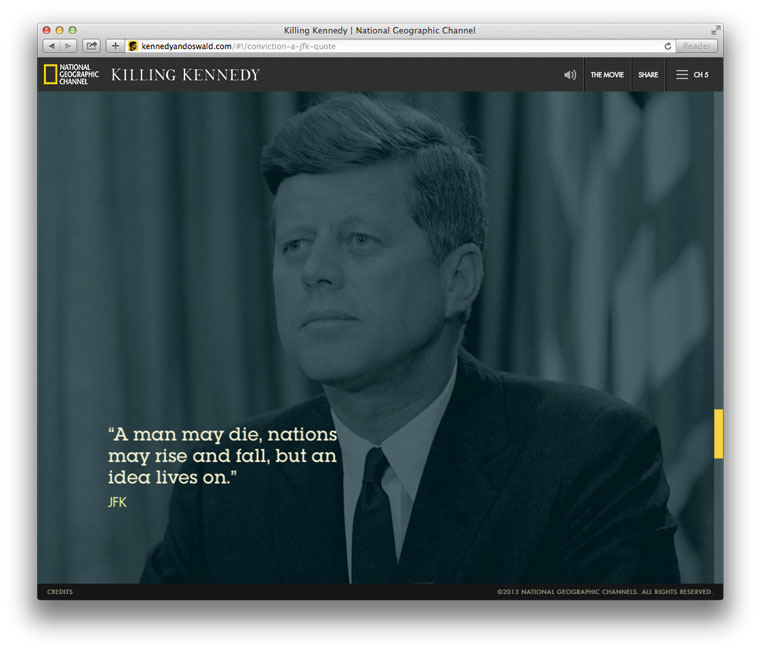Reload the page with the refresh icon
Image resolution: width=760 pixels, height=651 pixels.
(667, 46)
